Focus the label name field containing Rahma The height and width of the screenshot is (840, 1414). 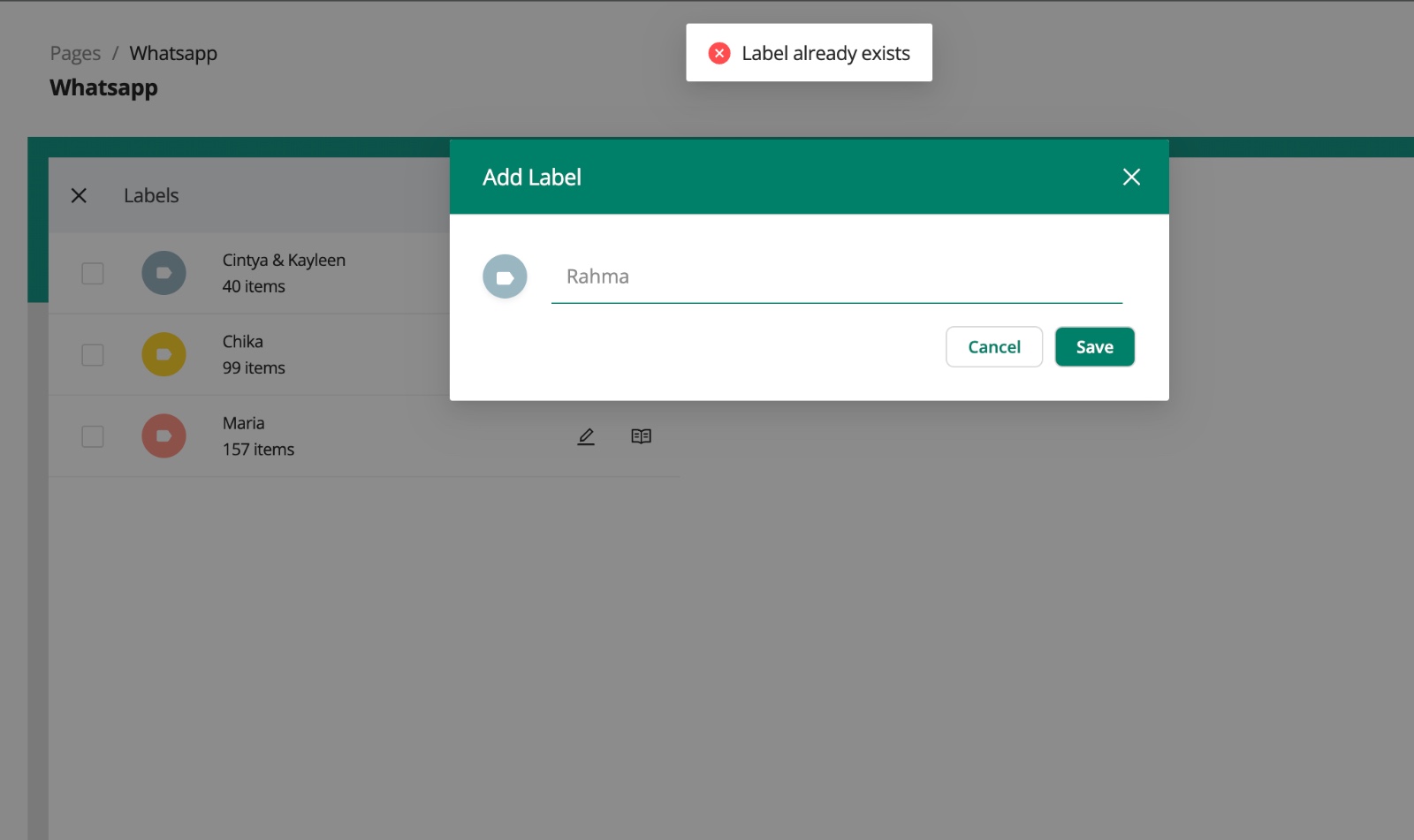coord(835,276)
